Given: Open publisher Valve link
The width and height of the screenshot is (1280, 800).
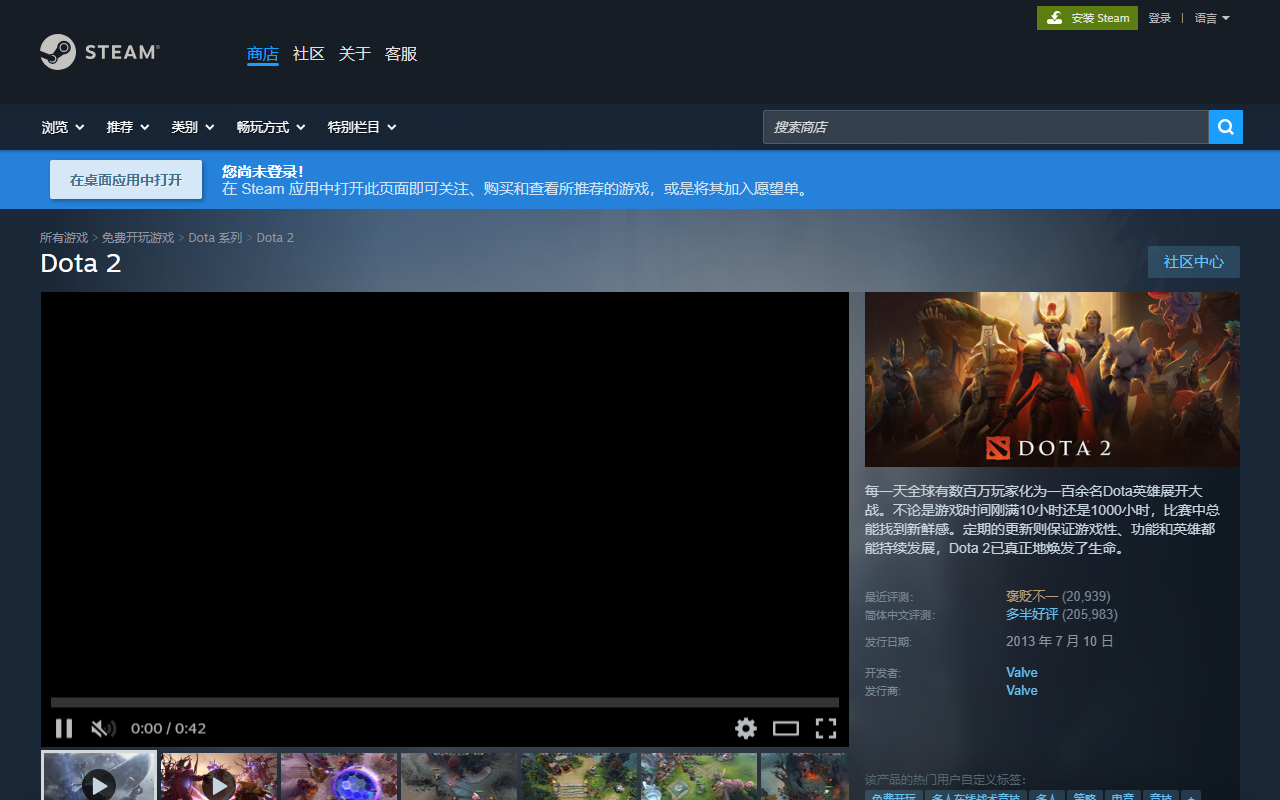Looking at the screenshot, I should [1022, 690].
